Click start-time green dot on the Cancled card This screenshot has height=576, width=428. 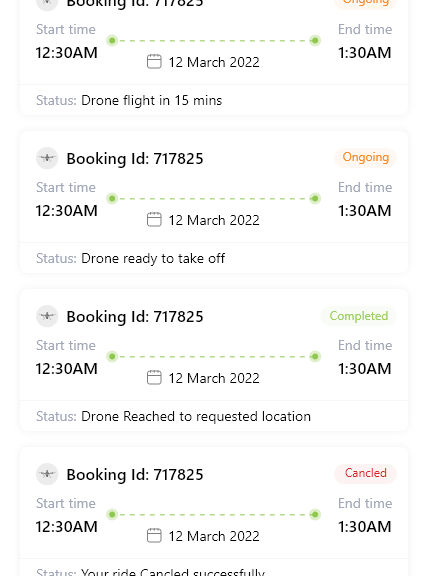pos(112,514)
